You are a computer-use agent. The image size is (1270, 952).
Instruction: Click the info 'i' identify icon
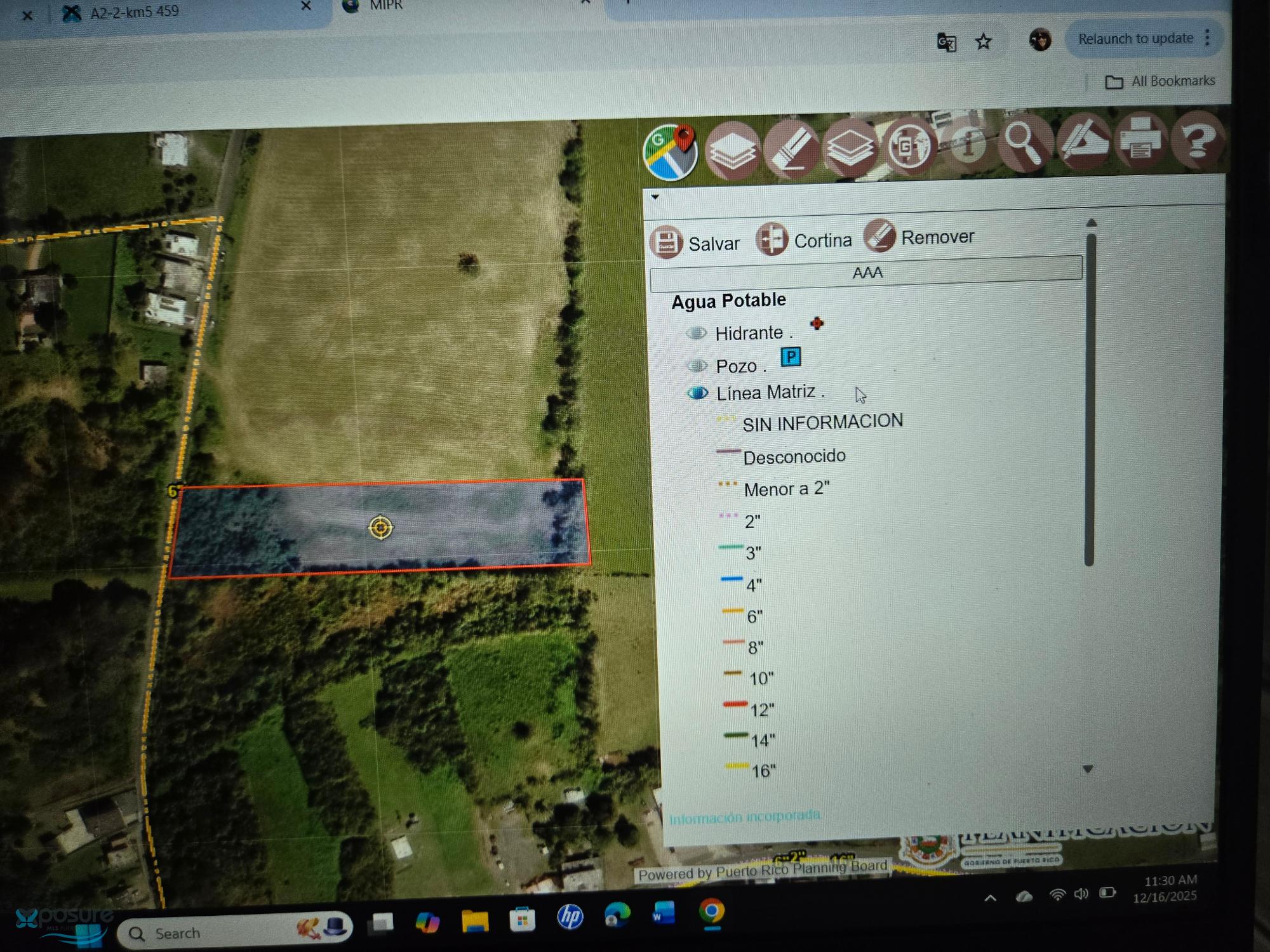(x=966, y=143)
